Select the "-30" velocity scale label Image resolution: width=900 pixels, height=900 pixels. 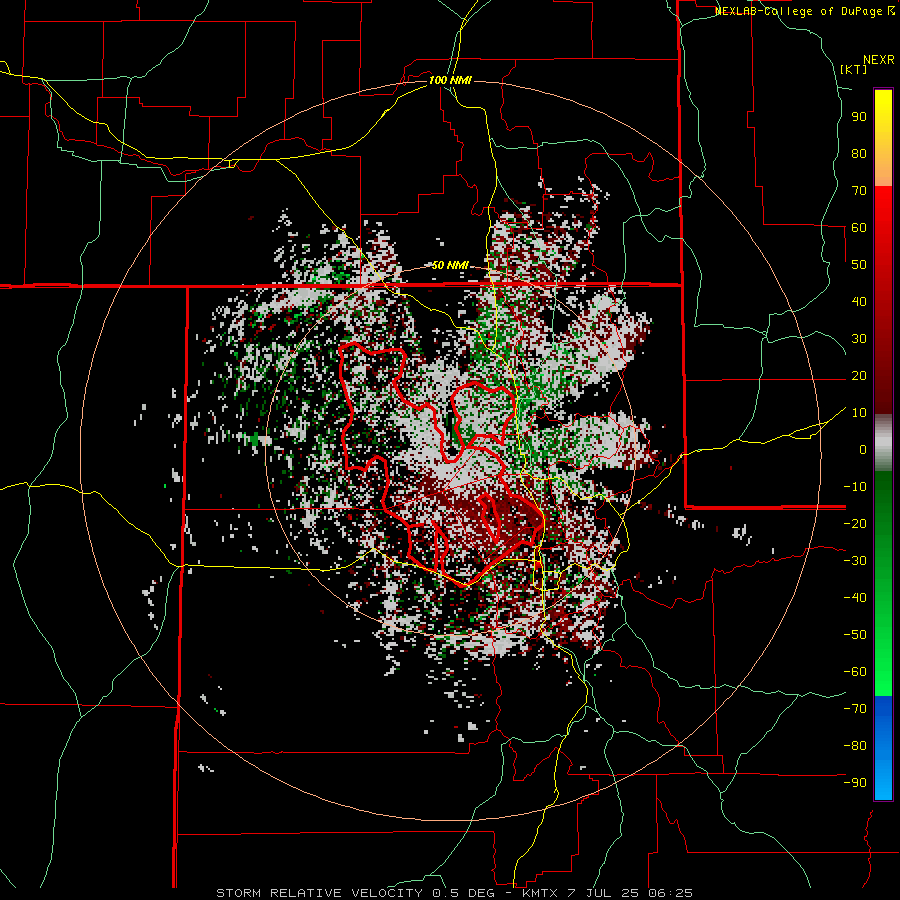click(855, 561)
